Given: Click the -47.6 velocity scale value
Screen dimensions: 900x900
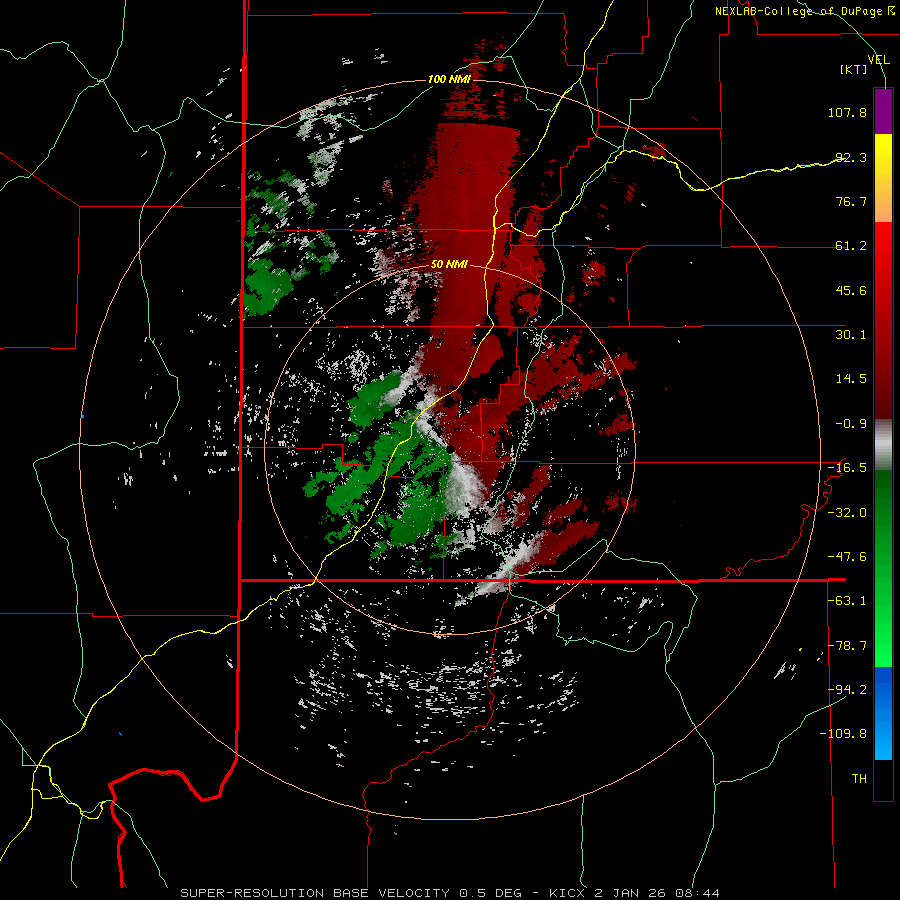Looking at the screenshot, I should (847, 557).
